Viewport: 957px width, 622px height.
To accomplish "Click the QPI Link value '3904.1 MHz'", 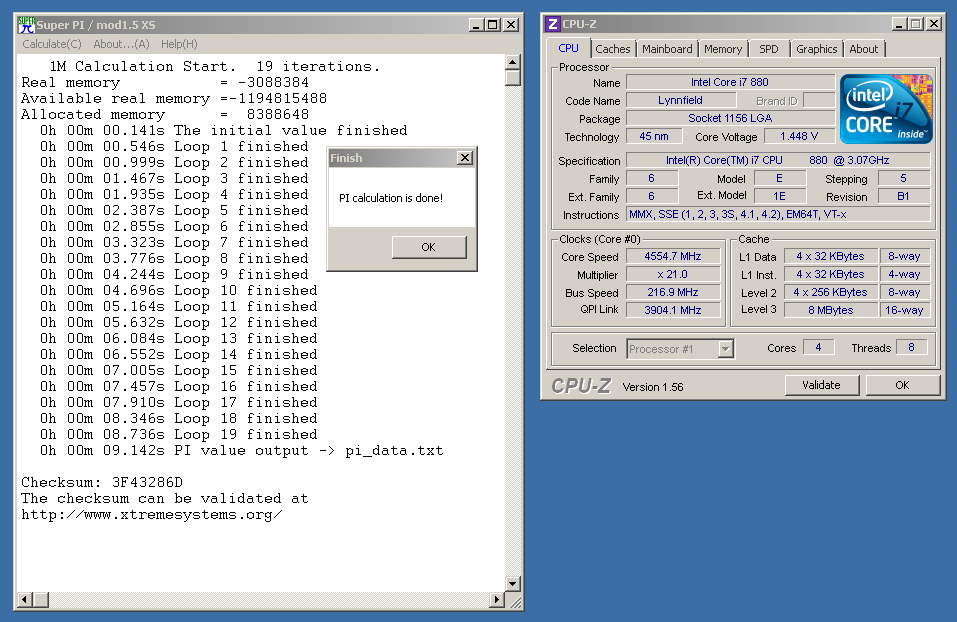I will click(x=673, y=310).
